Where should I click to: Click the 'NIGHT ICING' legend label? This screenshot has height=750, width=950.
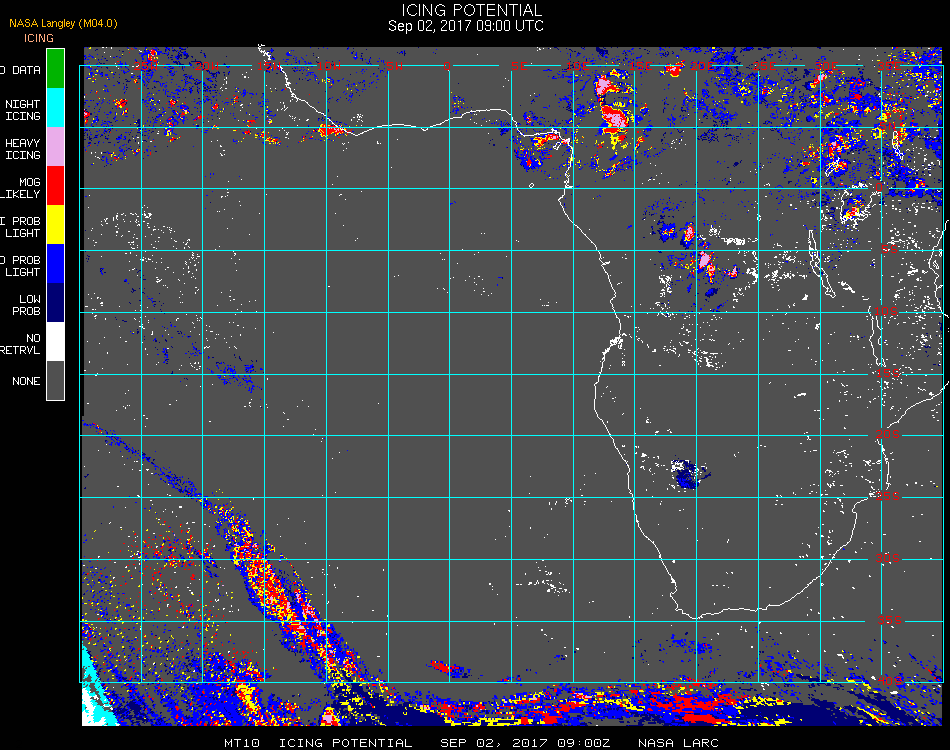(x=22, y=110)
